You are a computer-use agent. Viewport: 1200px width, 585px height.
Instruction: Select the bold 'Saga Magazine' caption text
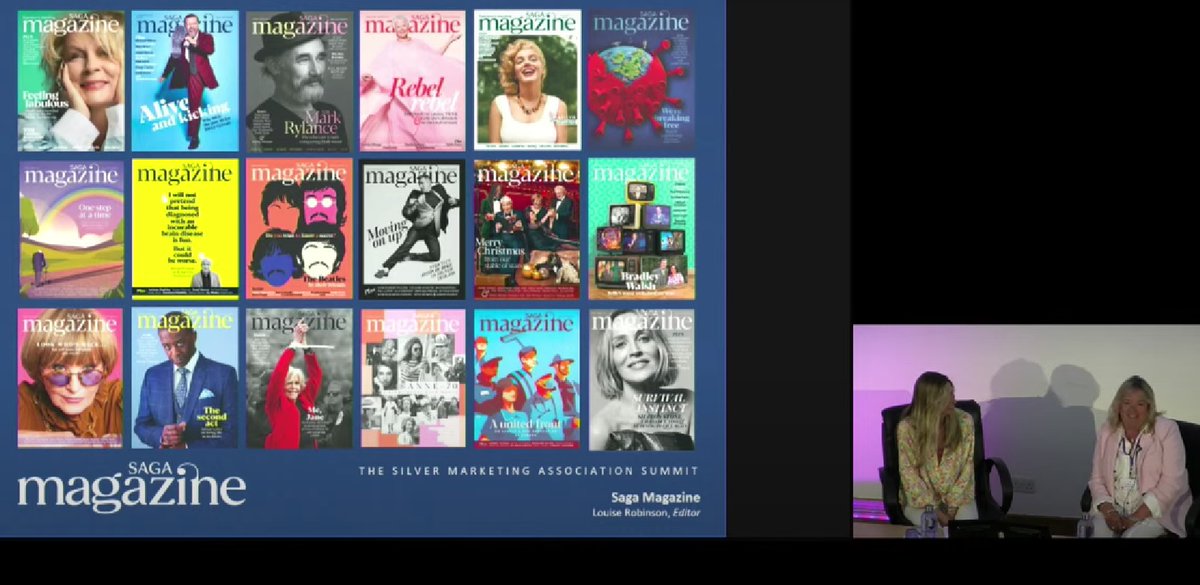point(656,497)
